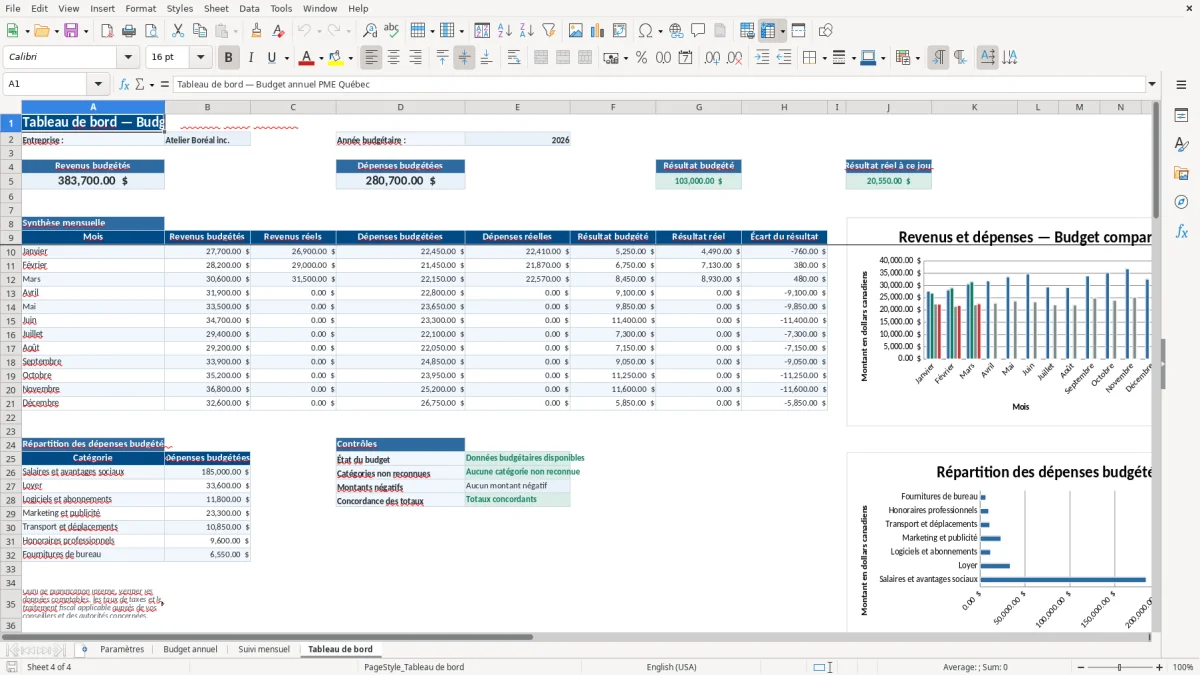Click the Sidebar Settings hamburger button

coord(1181,84)
